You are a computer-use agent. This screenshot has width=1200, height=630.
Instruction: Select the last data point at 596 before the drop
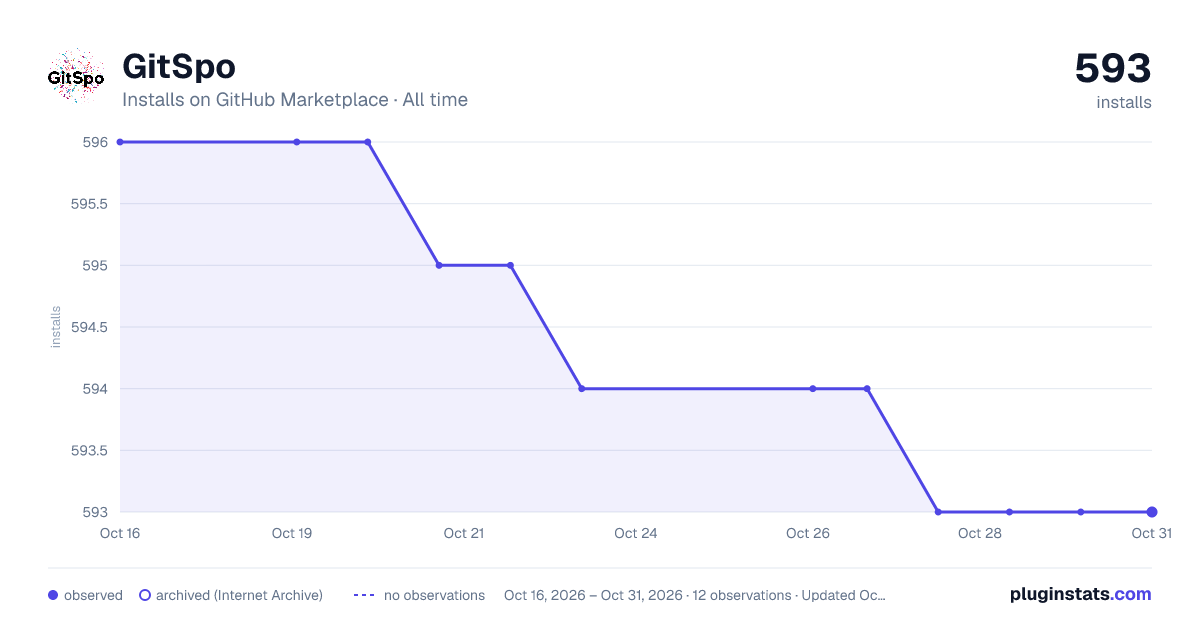(368, 142)
